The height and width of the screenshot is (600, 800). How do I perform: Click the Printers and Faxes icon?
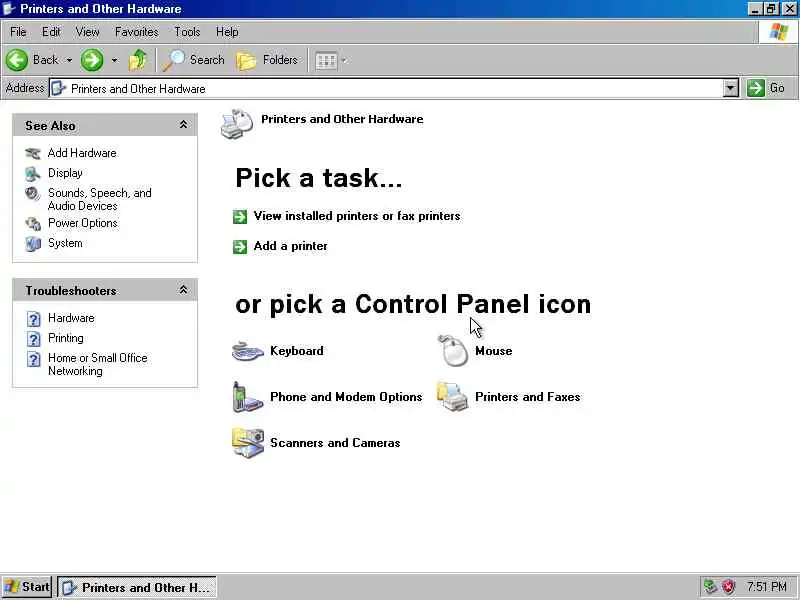click(452, 396)
